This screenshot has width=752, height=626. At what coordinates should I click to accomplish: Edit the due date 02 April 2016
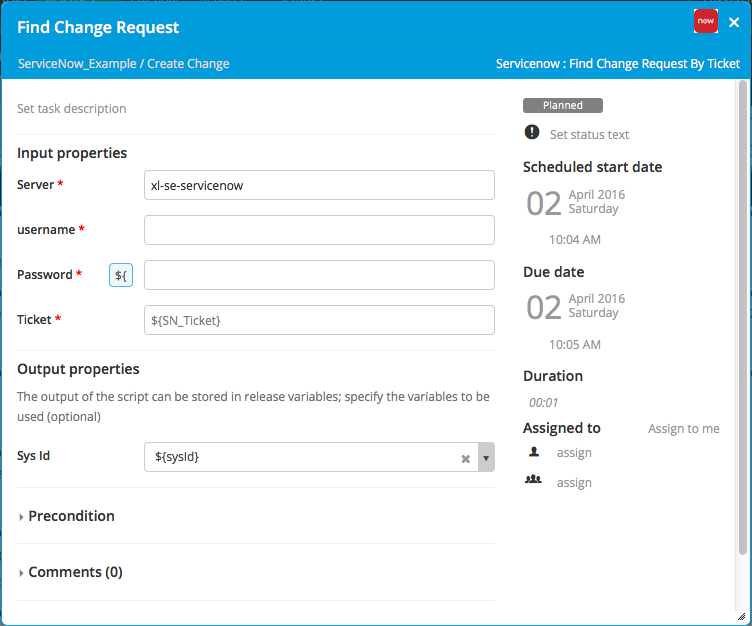coord(576,306)
